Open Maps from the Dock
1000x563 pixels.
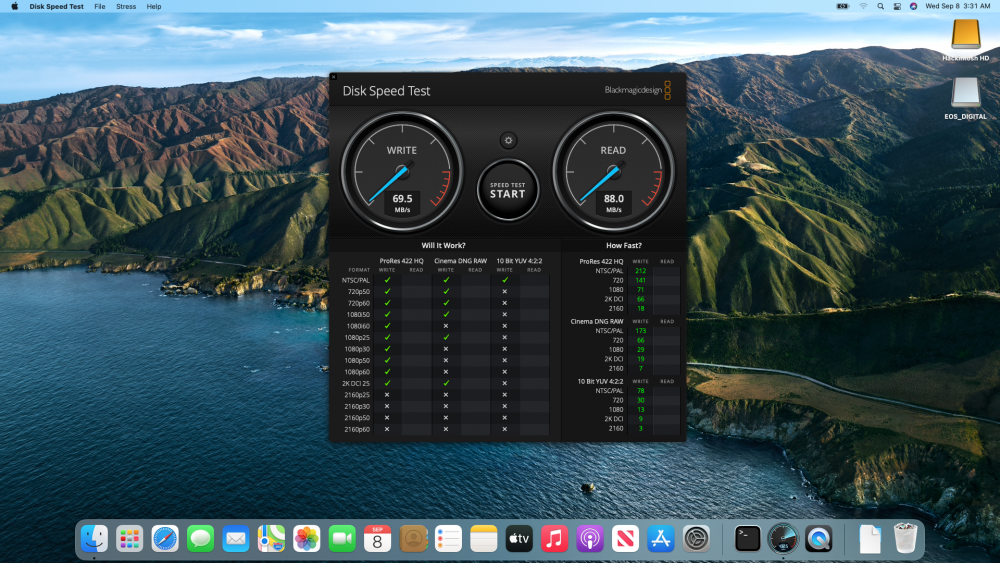tap(271, 539)
